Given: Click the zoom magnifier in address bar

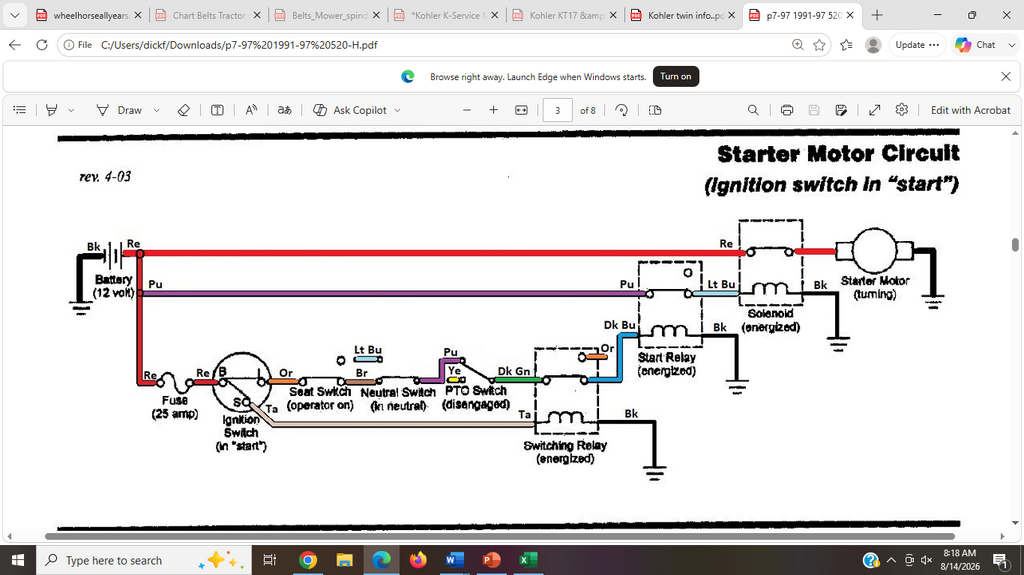Looking at the screenshot, I should pyautogui.click(x=797, y=44).
